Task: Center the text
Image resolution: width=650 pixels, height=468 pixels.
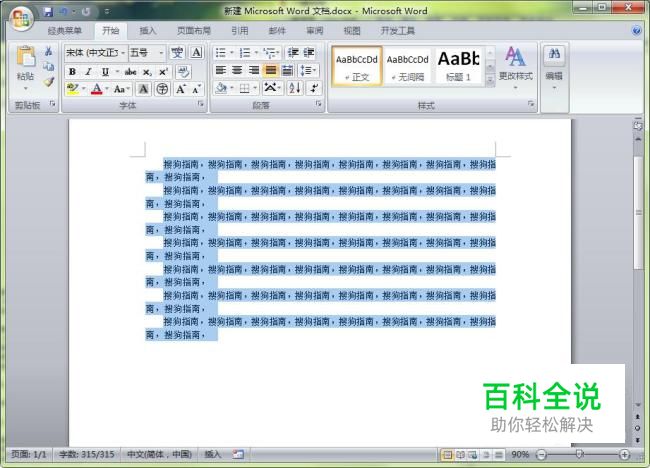Action: [x=237, y=70]
